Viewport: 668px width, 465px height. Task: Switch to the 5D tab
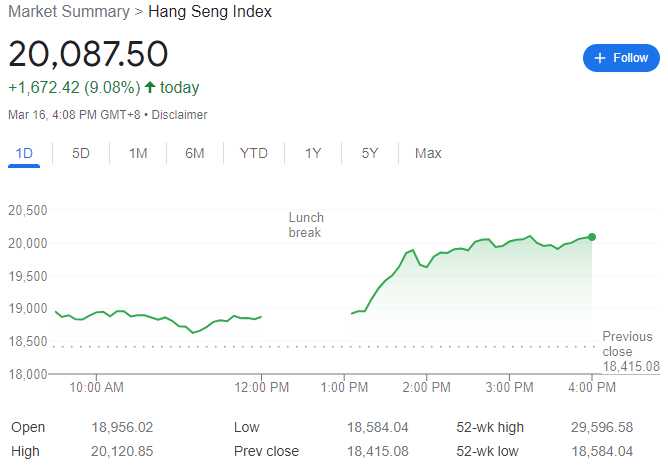pyautogui.click(x=81, y=153)
